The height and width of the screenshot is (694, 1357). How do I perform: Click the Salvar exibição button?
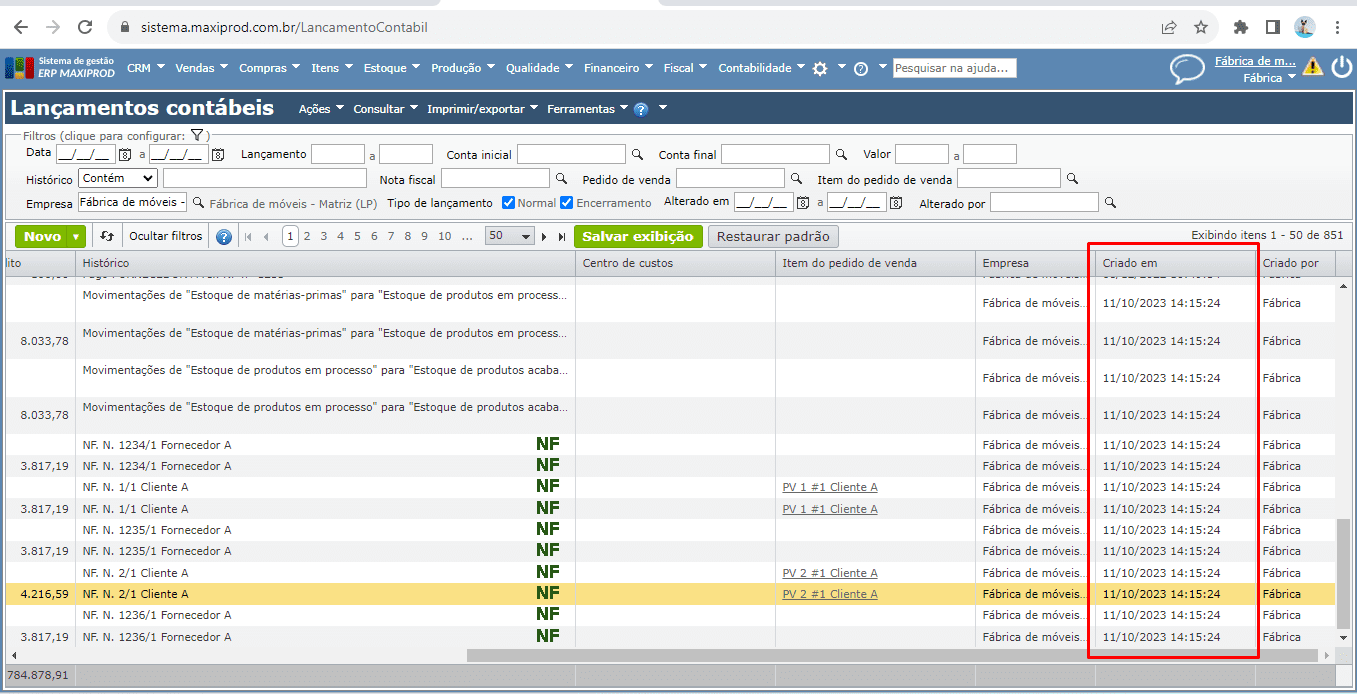point(637,237)
